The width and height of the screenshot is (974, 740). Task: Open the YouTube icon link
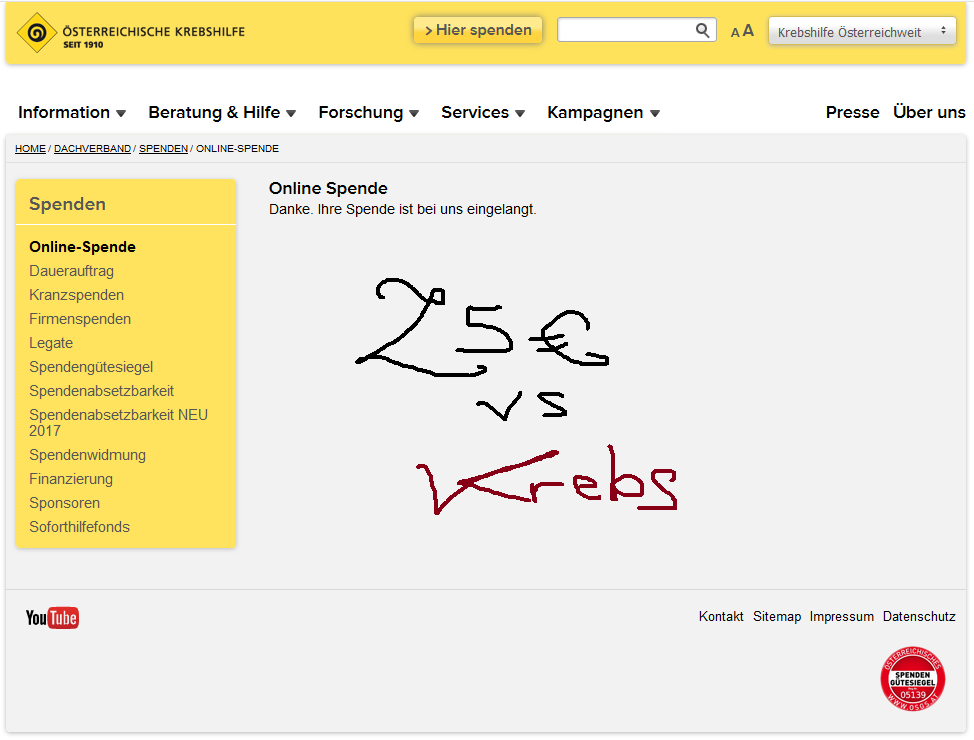point(52,618)
